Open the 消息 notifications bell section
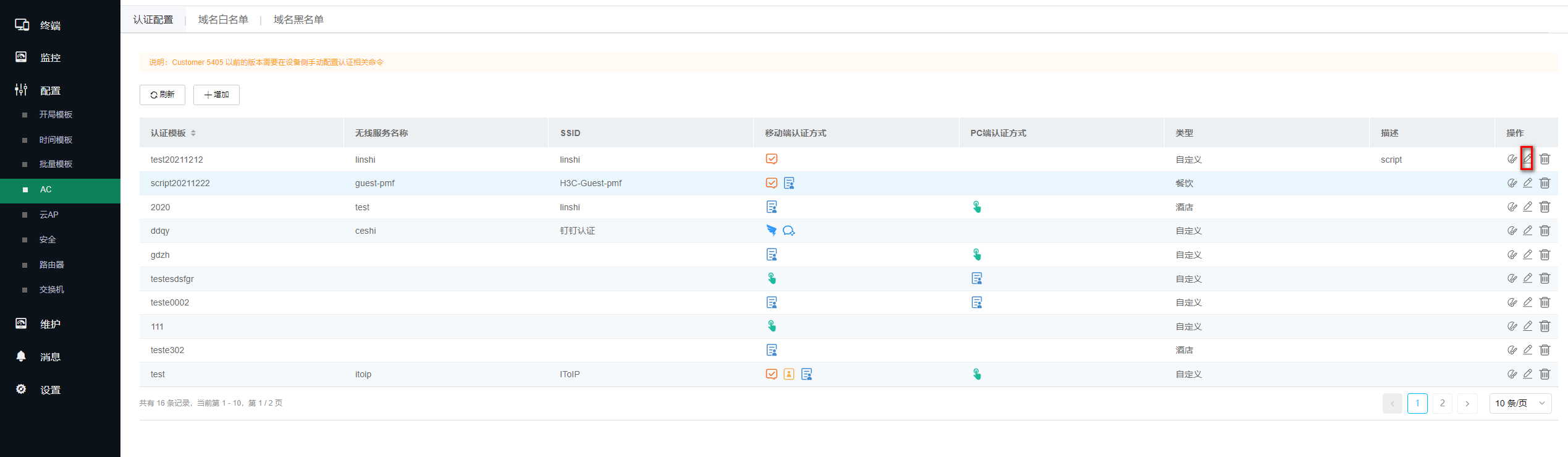Viewport: 1568px width, 457px height. [49, 357]
